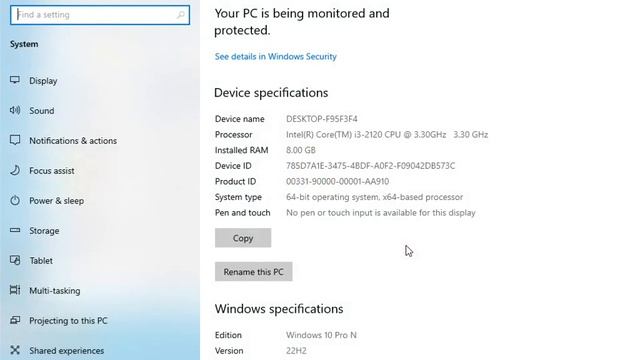Image resolution: width=640 pixels, height=360 pixels.
Task: Click Product ID 00331-90000-00001-AA910
Action: pos(337,181)
